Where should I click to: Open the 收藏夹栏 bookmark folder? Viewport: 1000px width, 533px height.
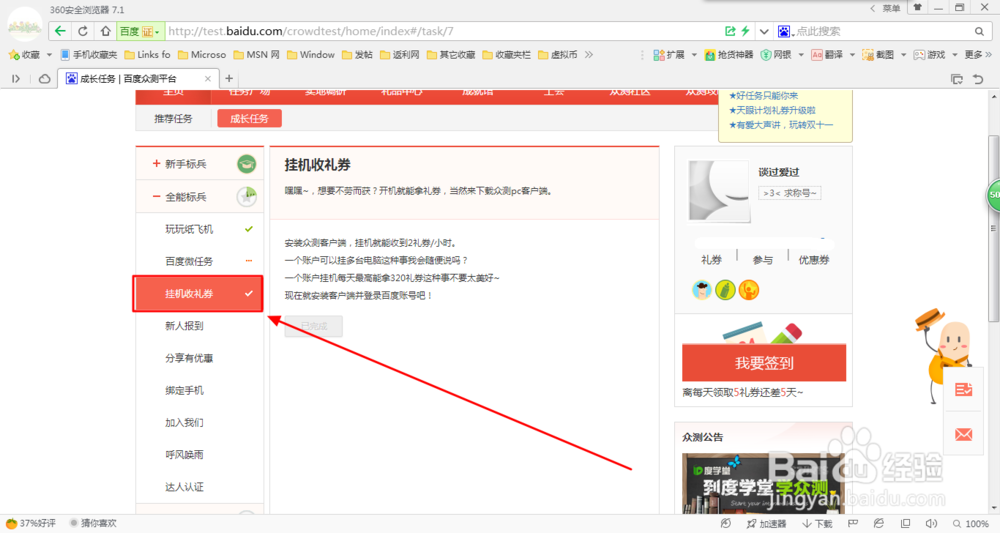[x=506, y=55]
